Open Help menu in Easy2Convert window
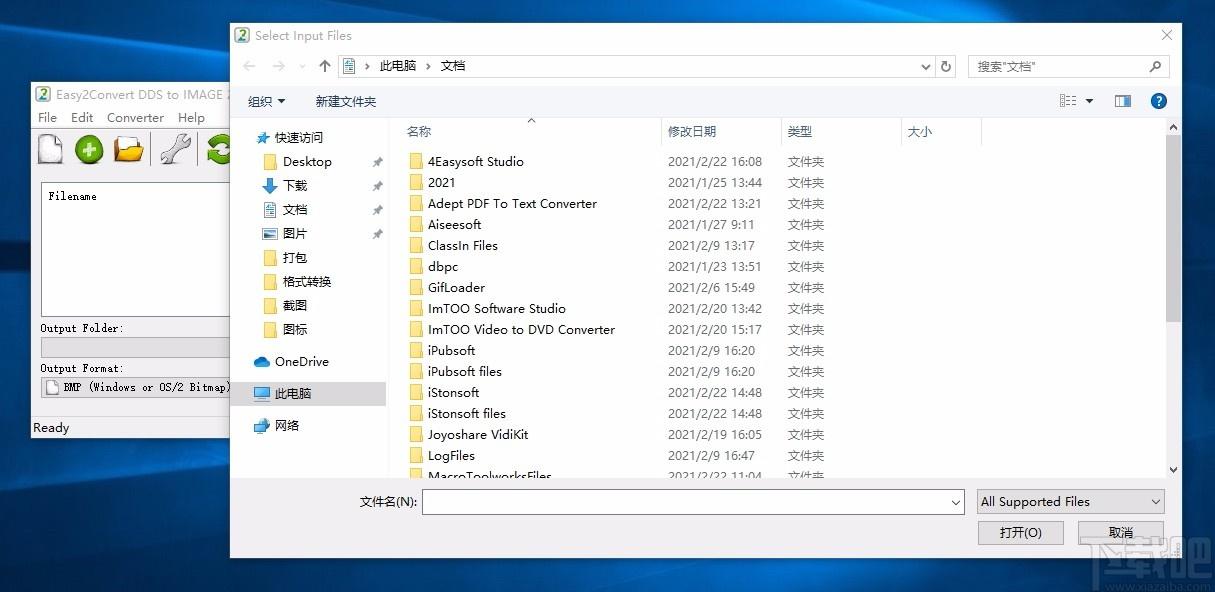This screenshot has width=1215, height=592. point(191,117)
